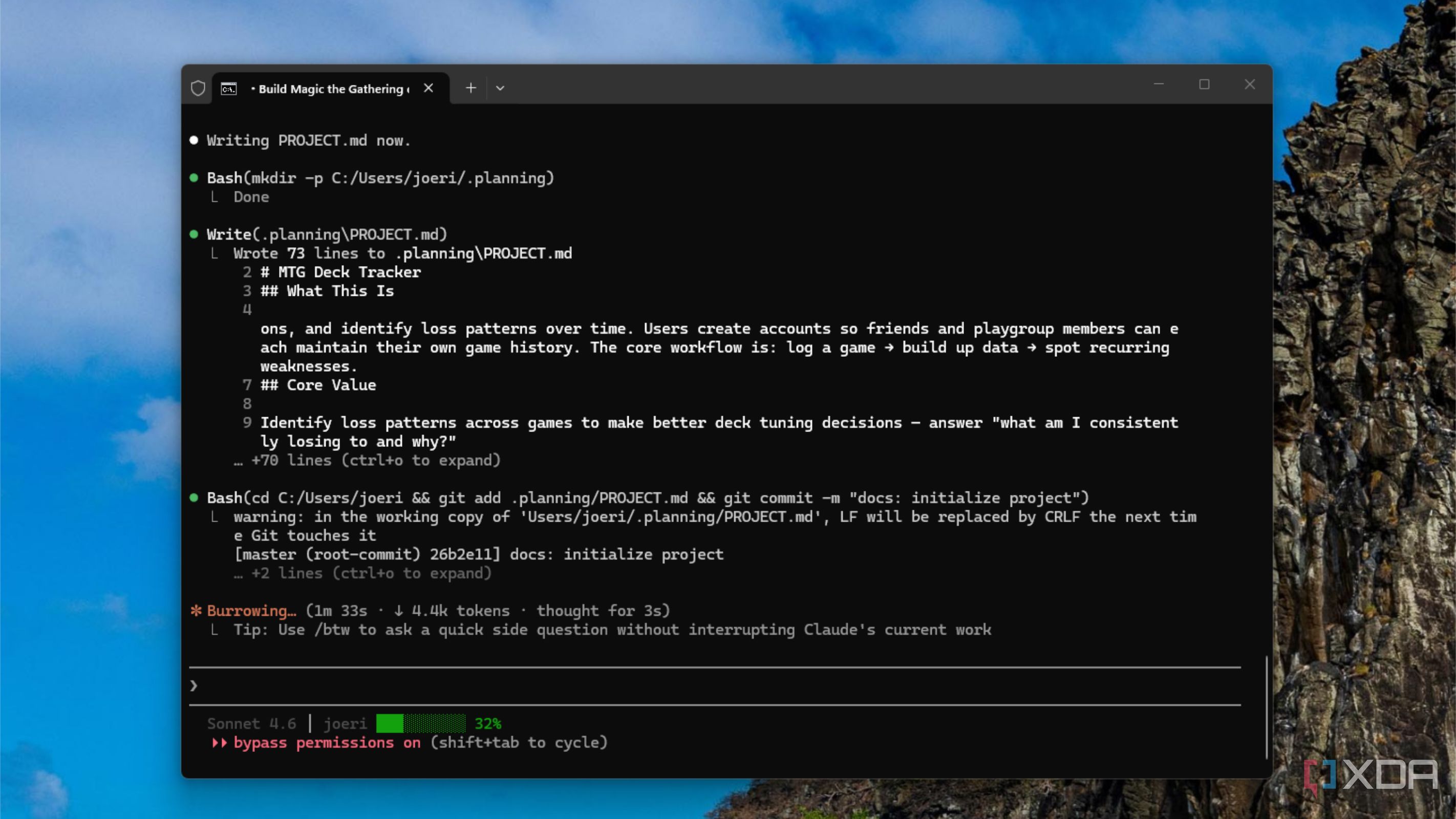Click the Write(.planning\PROJECT.md) line
The width and height of the screenshot is (1456, 819).
coord(327,235)
